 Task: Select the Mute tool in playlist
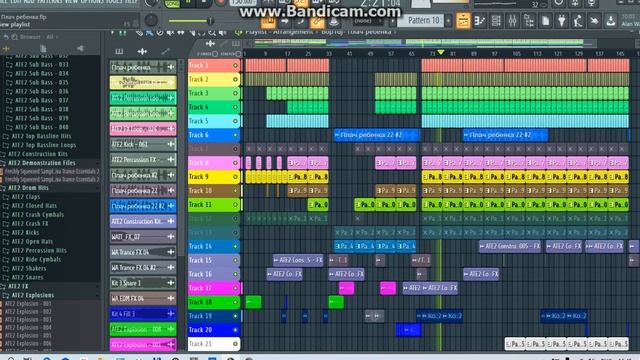170,32
